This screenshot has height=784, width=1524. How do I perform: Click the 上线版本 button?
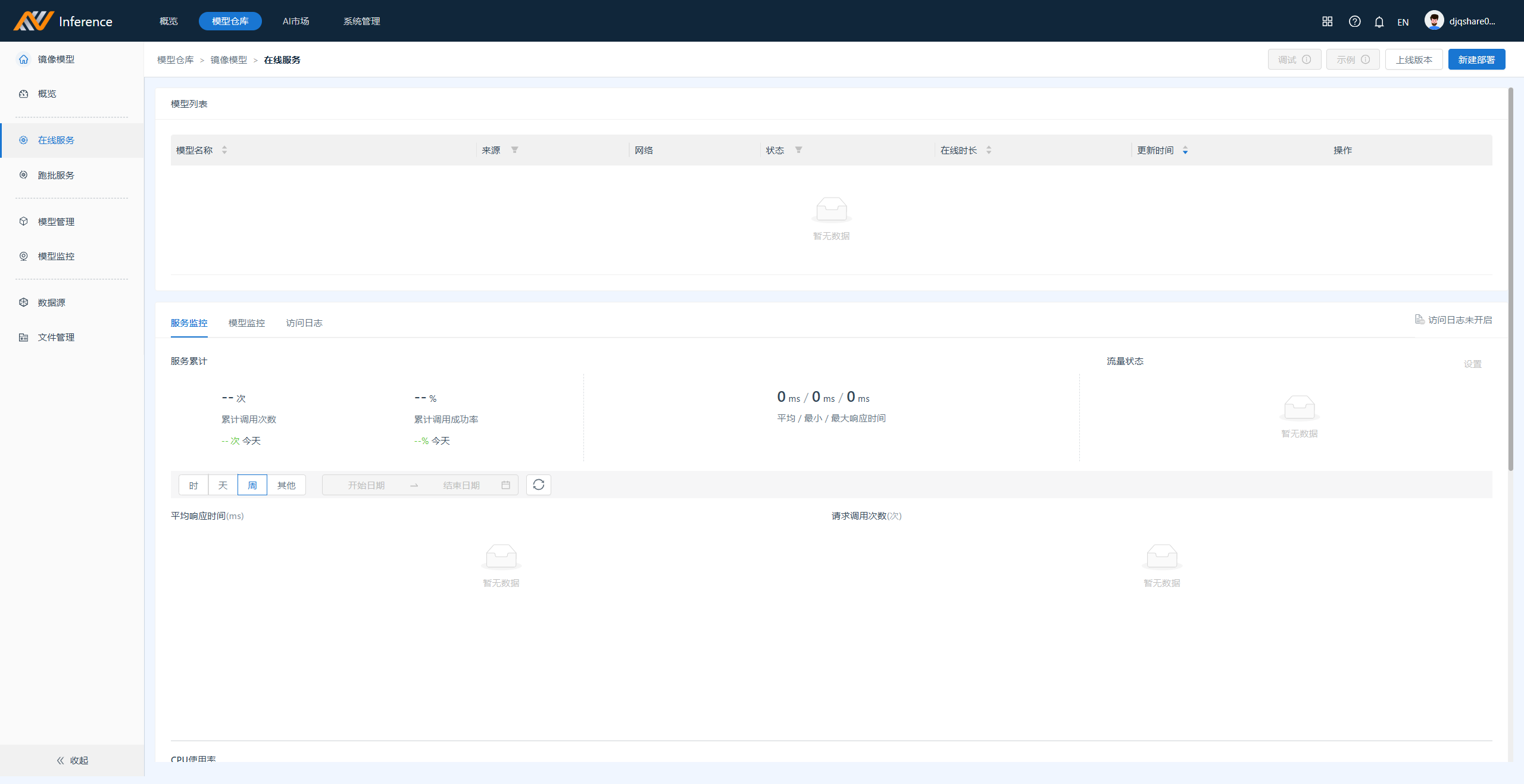[1413, 60]
